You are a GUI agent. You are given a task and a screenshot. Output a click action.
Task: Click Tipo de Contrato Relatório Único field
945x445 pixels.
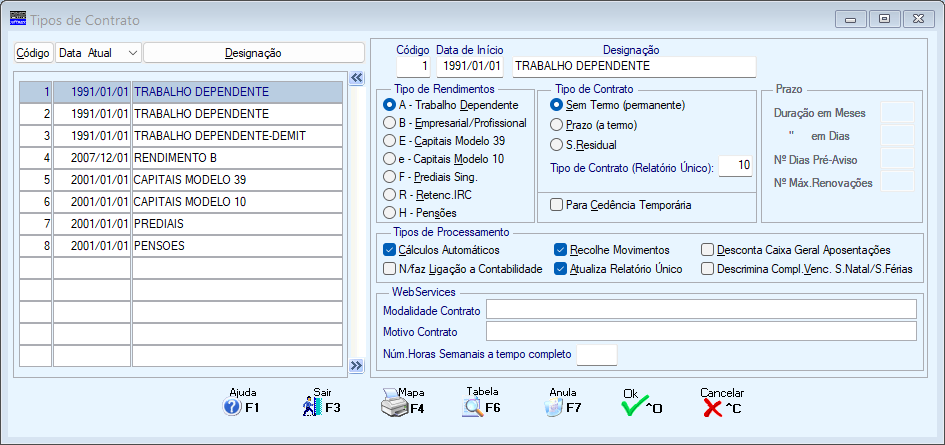735,166
